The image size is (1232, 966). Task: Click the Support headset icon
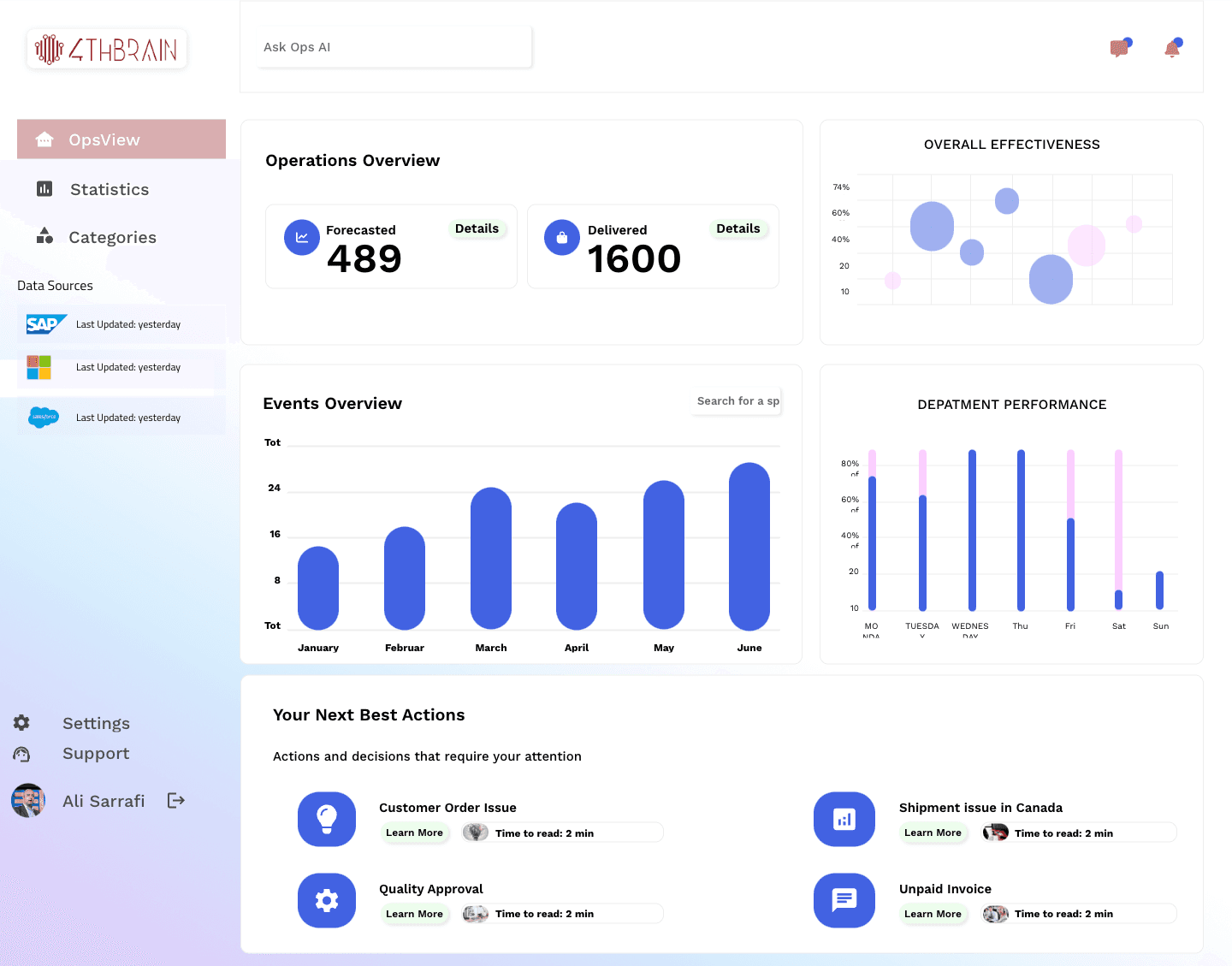(x=21, y=754)
